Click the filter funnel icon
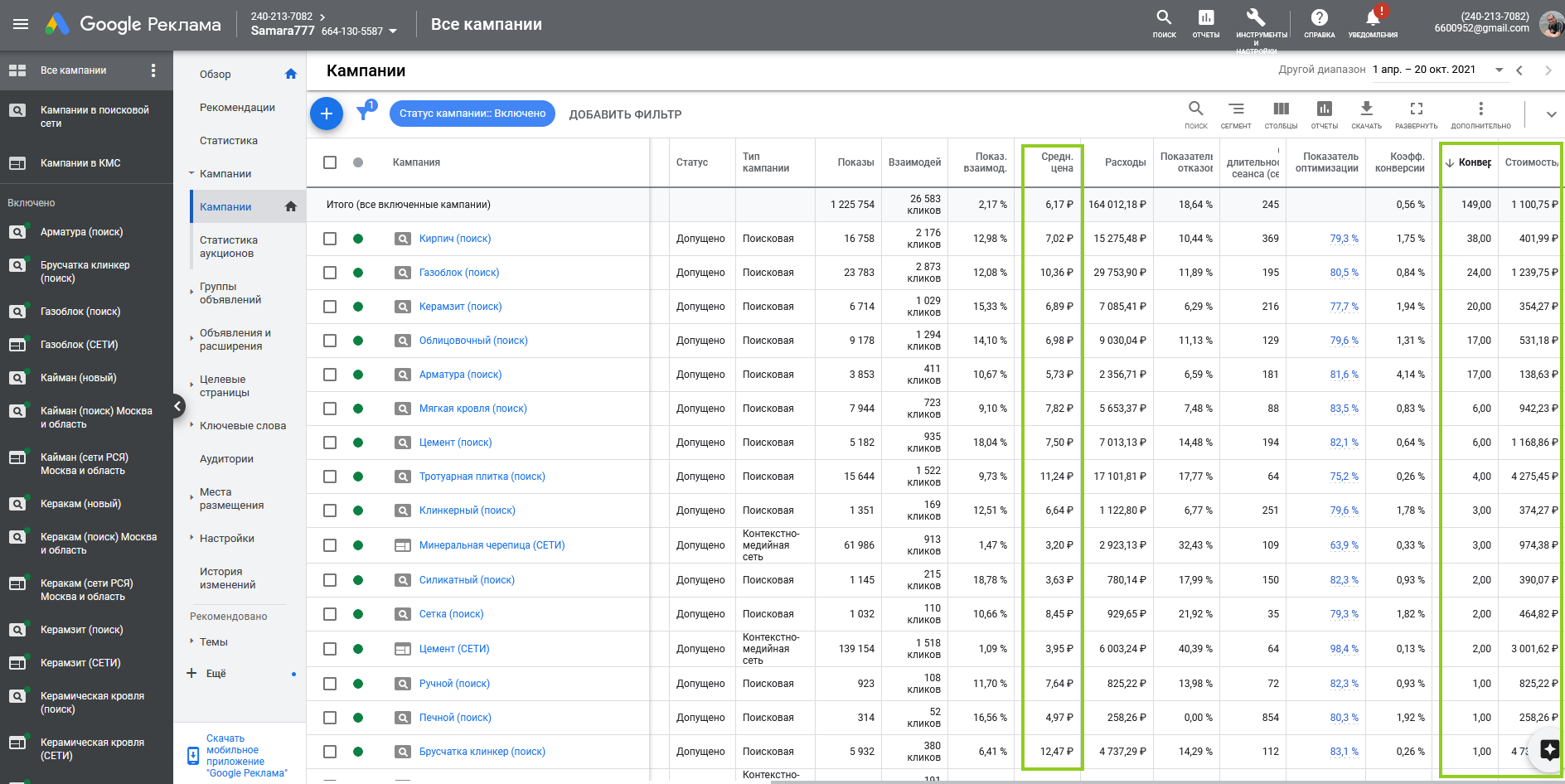This screenshot has width=1565, height=784. pos(363,113)
